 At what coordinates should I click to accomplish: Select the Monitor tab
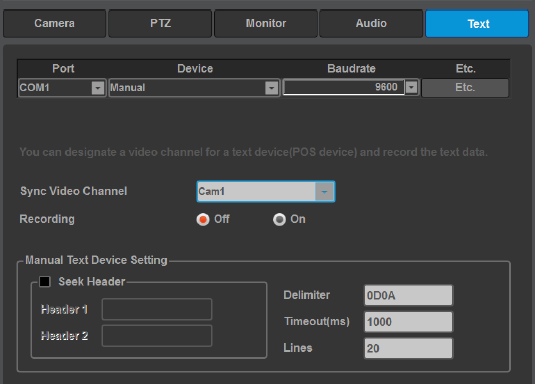coord(266,23)
